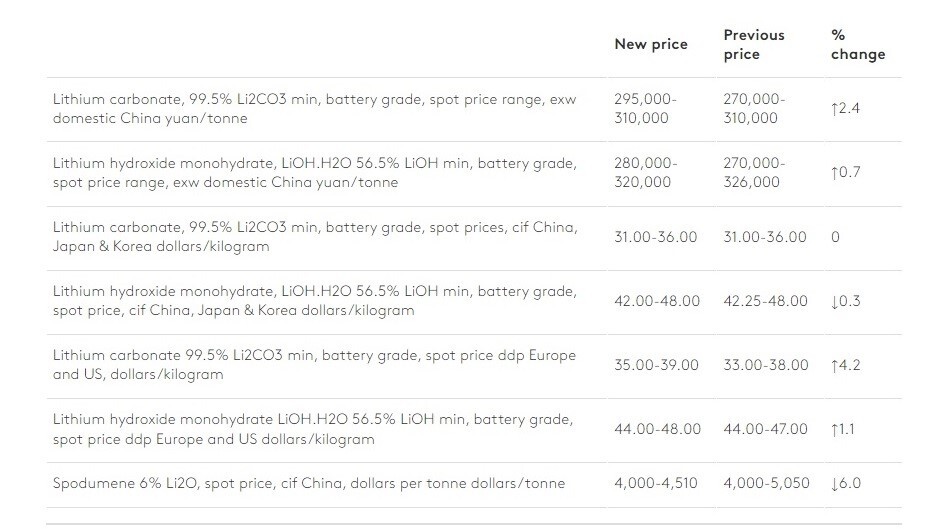Image resolution: width=931 pixels, height=529 pixels.
Task: Click the up arrow 0.7 change value
Action: [x=846, y=173]
